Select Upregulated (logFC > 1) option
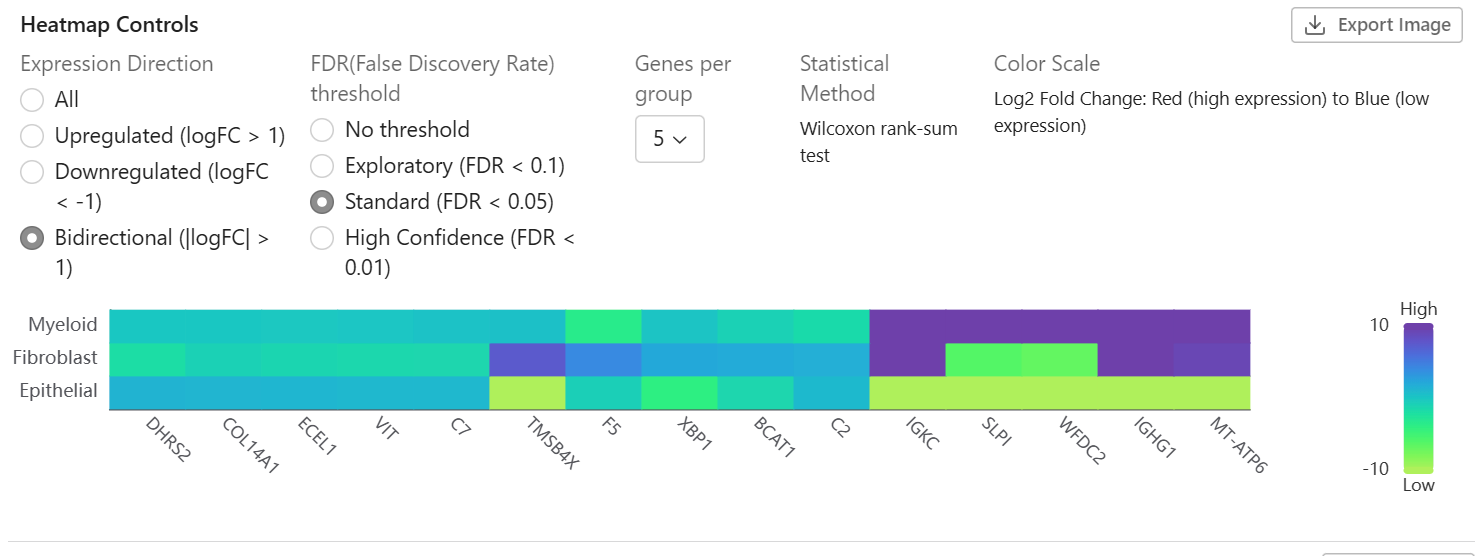The height and width of the screenshot is (556, 1478). pos(33,136)
